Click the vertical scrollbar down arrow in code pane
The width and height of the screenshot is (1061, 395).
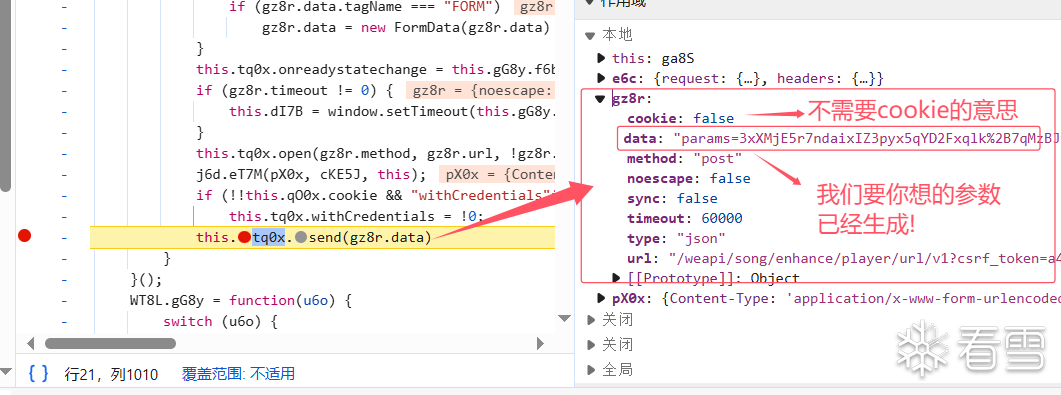[565, 318]
